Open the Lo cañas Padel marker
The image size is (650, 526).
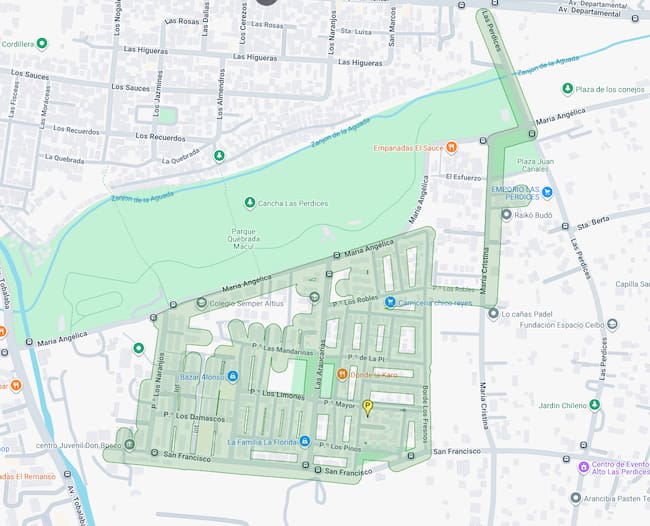[493, 314]
